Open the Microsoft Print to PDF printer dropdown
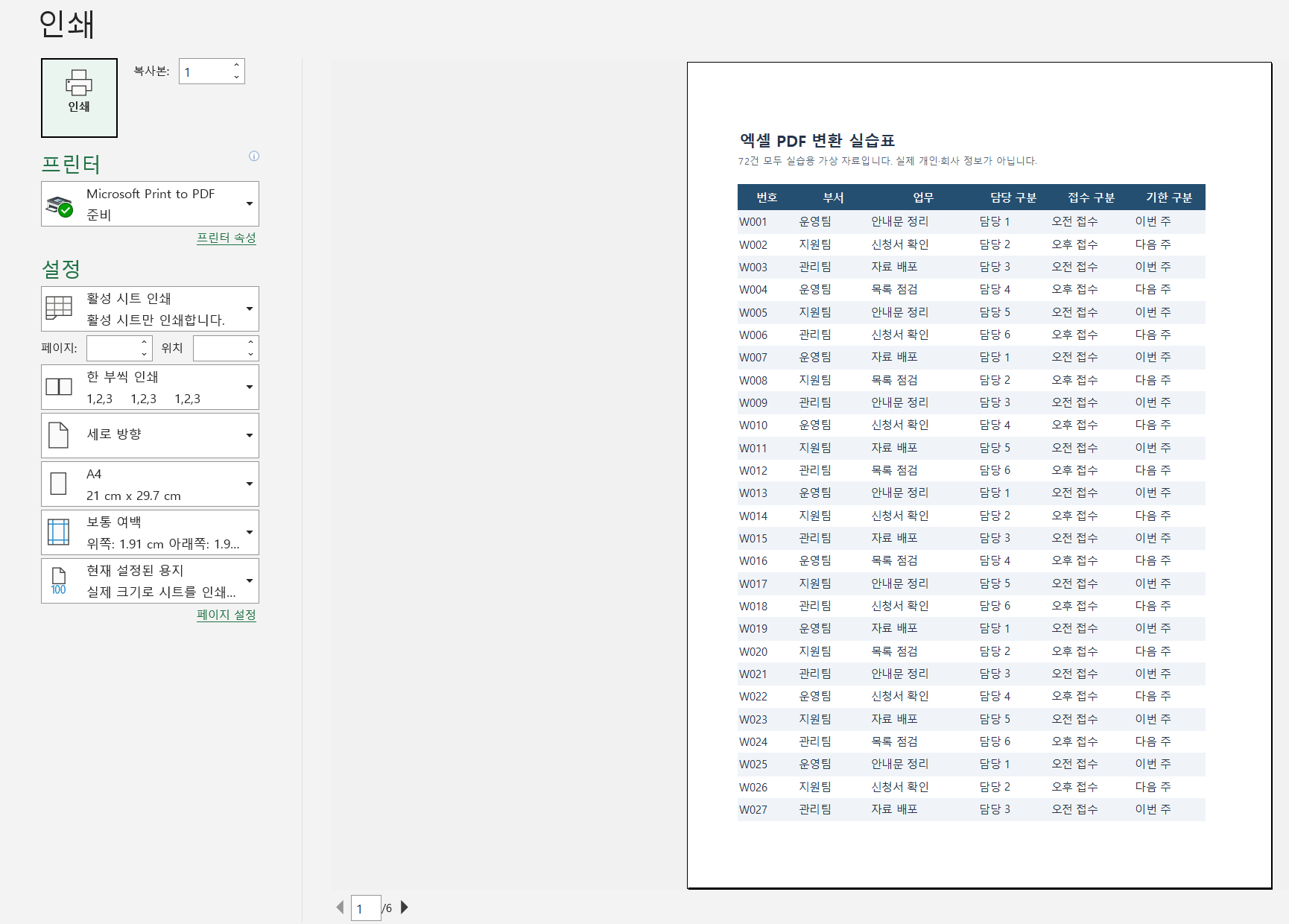The width and height of the screenshot is (1289, 924). [150, 203]
